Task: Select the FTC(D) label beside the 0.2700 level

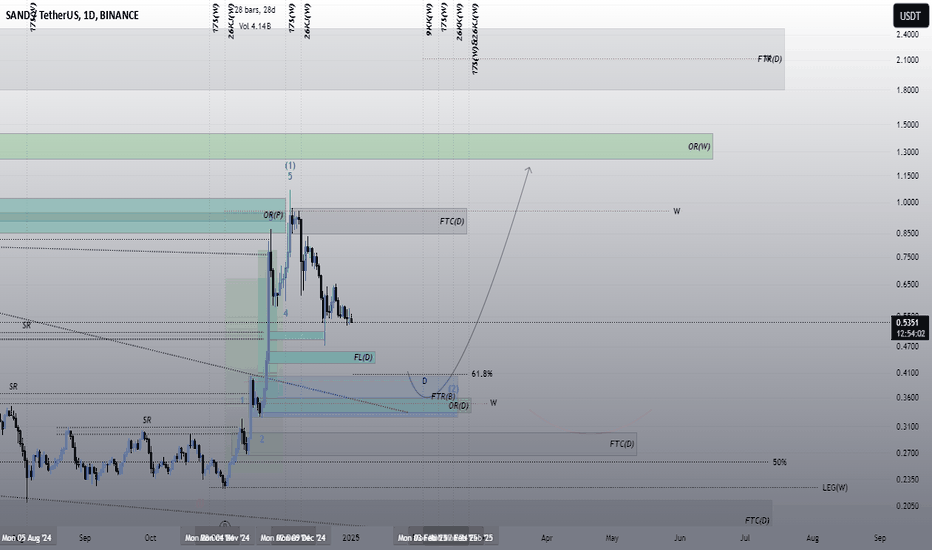Action: 622,444
